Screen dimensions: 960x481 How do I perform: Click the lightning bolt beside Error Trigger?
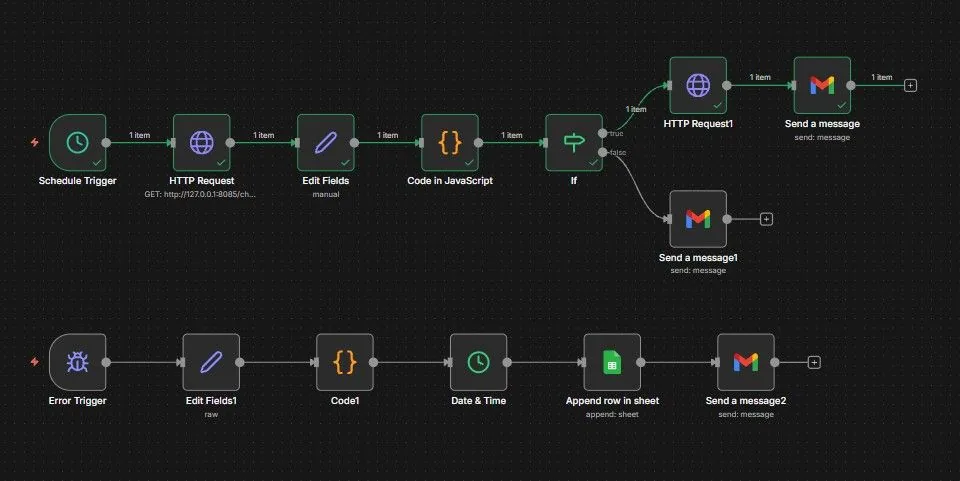click(x=35, y=362)
